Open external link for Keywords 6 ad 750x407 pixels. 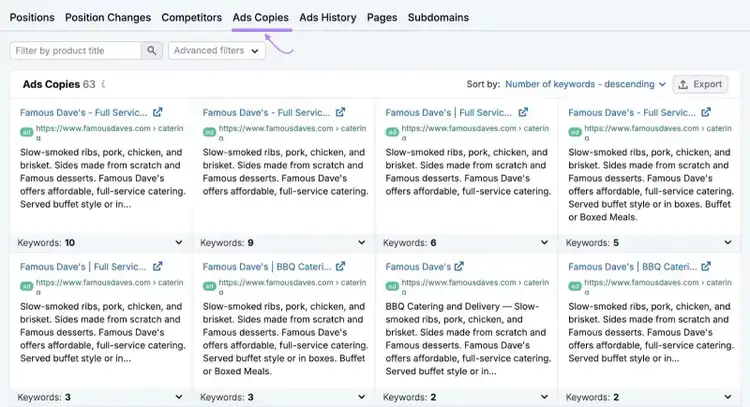[523, 112]
